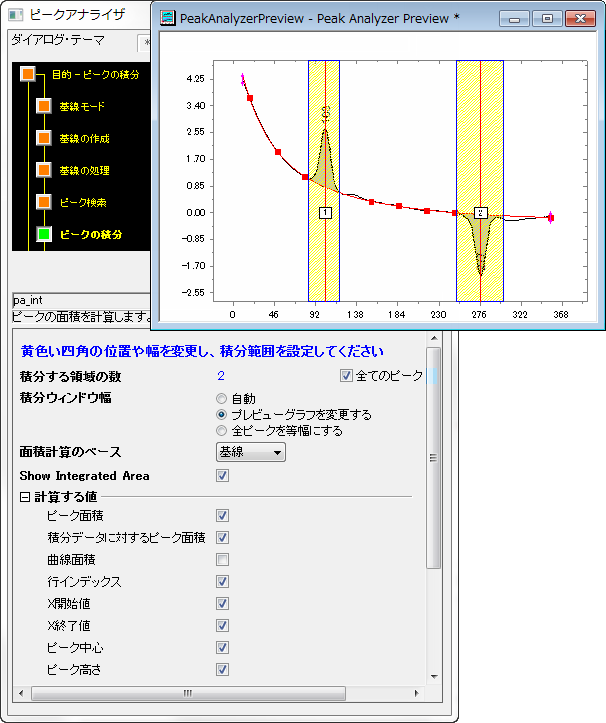Select peak label 2 in the preview
Viewport: 606px width, 723px height.
point(481,213)
